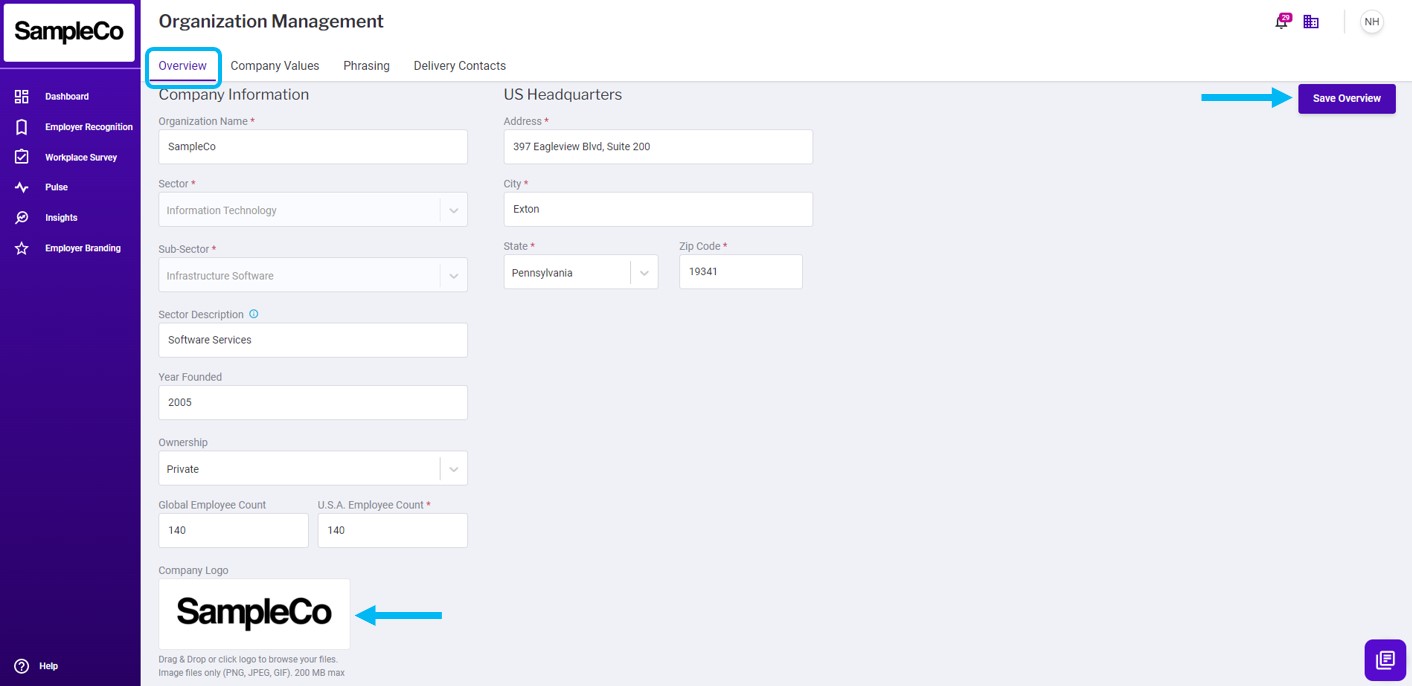
Task: Click the Dashboard grid icon in sidebar
Action: click(21, 97)
